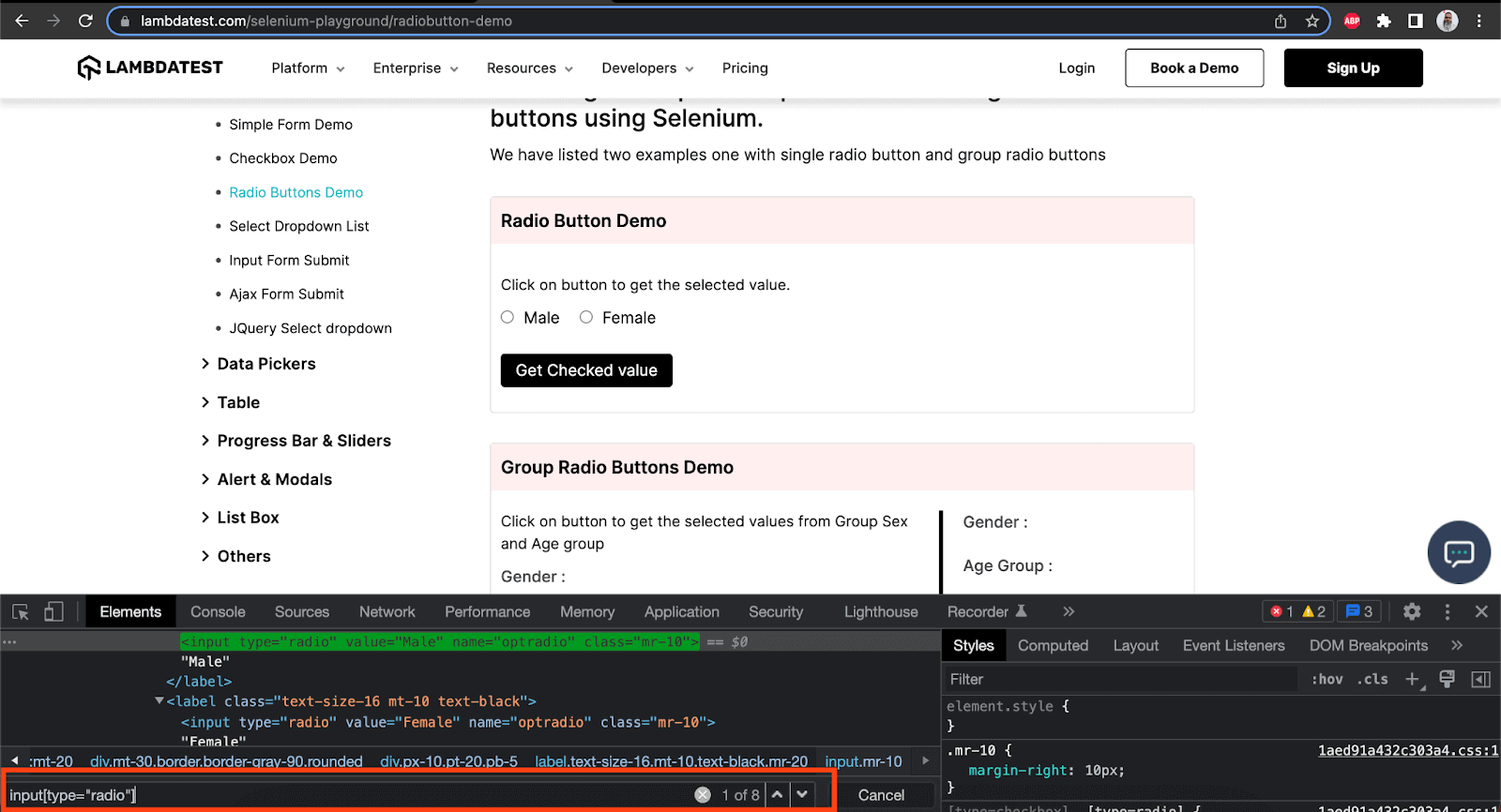Toggle the .cls class editor
This screenshot has width=1501, height=812.
(1373, 680)
